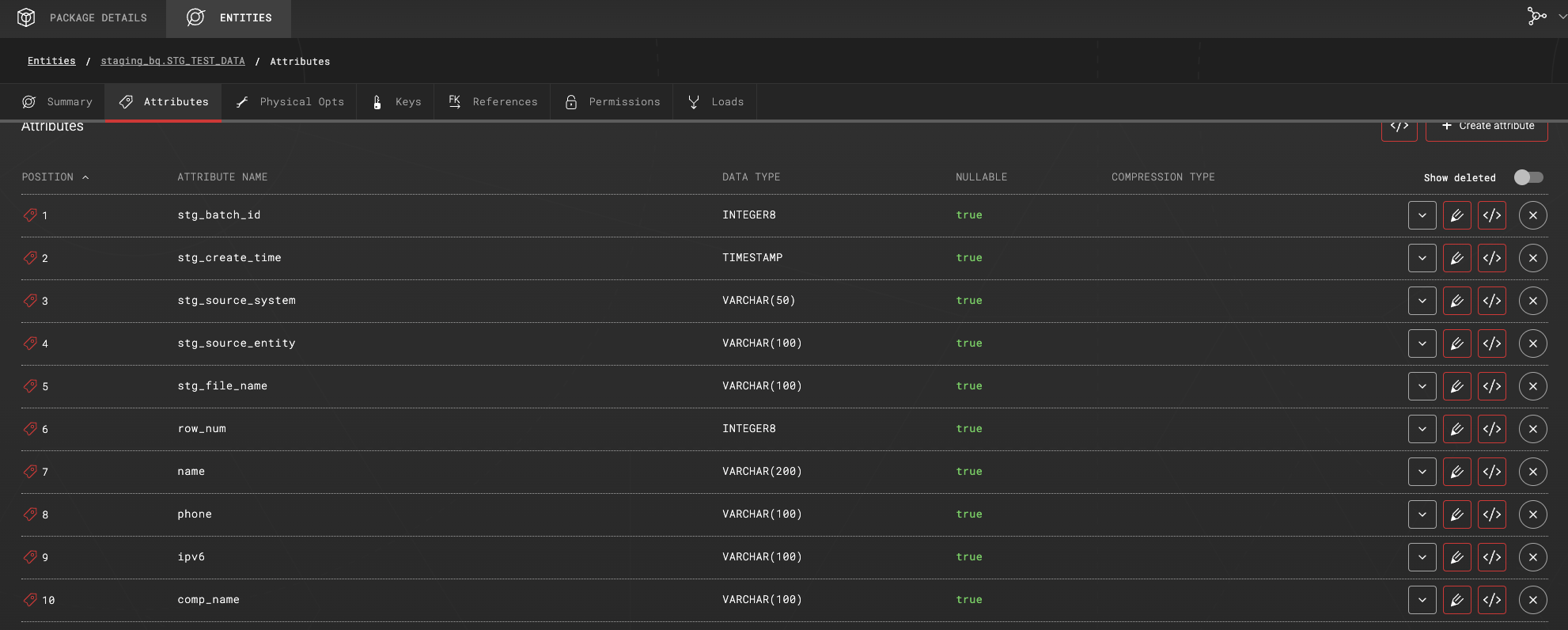This screenshot has height=630, width=1568.
Task: Open staging_bq.STG_TEST_DATA breadcrumb link
Action: pos(172,61)
